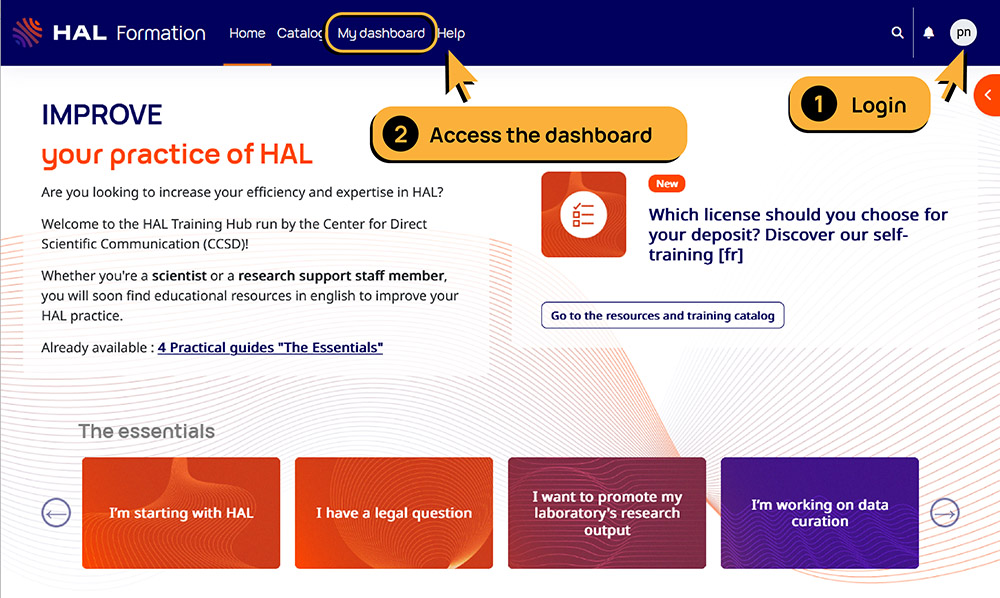The width and height of the screenshot is (1000, 598).
Task: Click the checklist license training icon
Action: click(584, 214)
